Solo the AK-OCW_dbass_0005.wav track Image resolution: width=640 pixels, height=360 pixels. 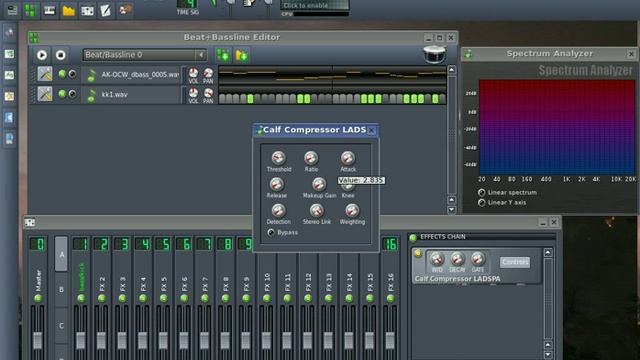click(x=72, y=74)
